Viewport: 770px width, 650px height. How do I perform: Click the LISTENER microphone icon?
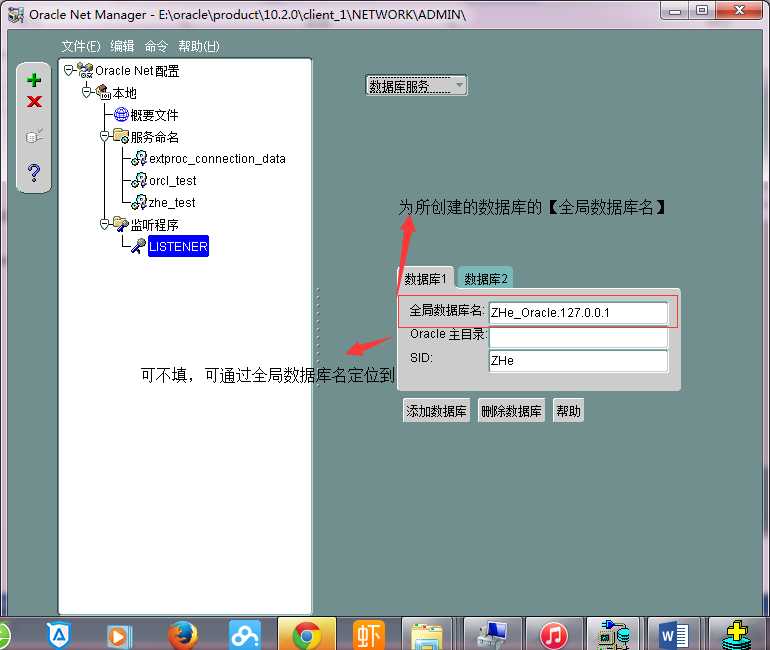coord(138,246)
